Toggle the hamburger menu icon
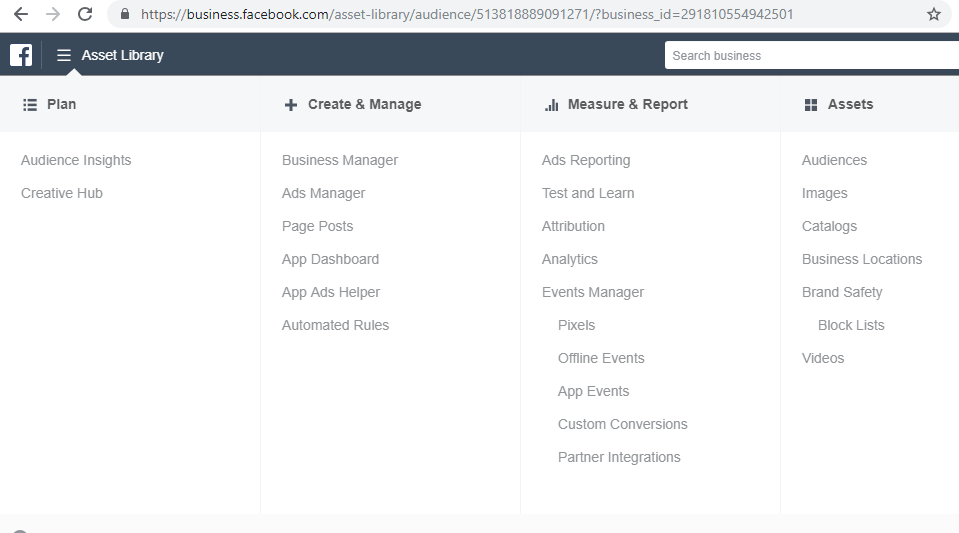This screenshot has width=959, height=533. (x=64, y=55)
